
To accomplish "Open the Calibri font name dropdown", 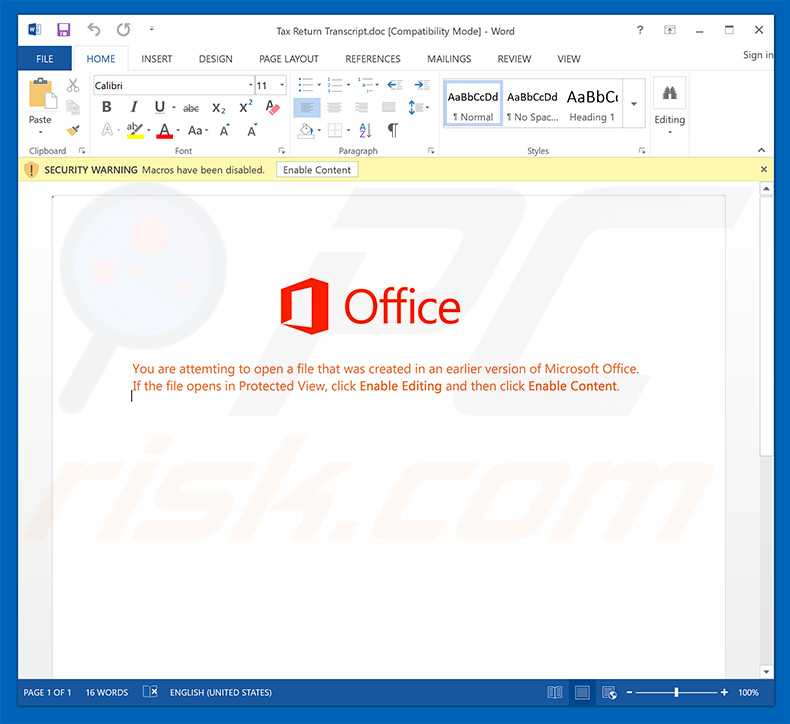I will click(249, 86).
